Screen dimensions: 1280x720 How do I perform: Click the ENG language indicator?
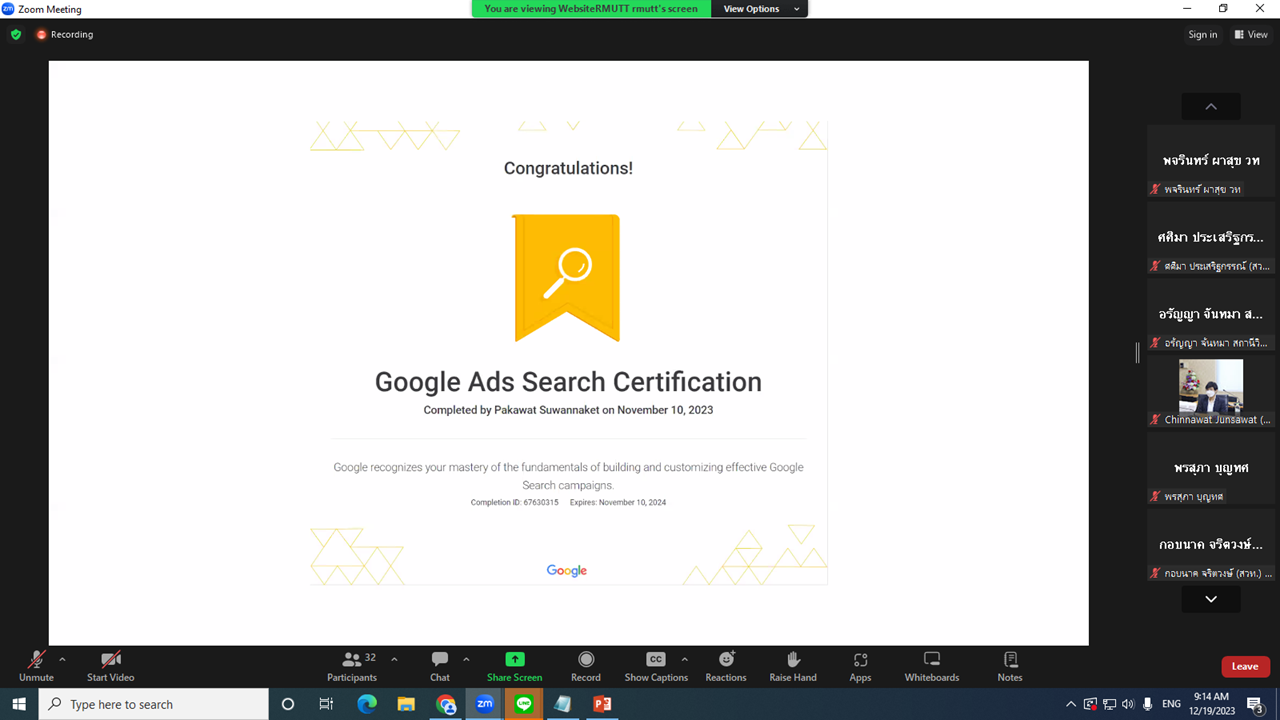click(1172, 704)
